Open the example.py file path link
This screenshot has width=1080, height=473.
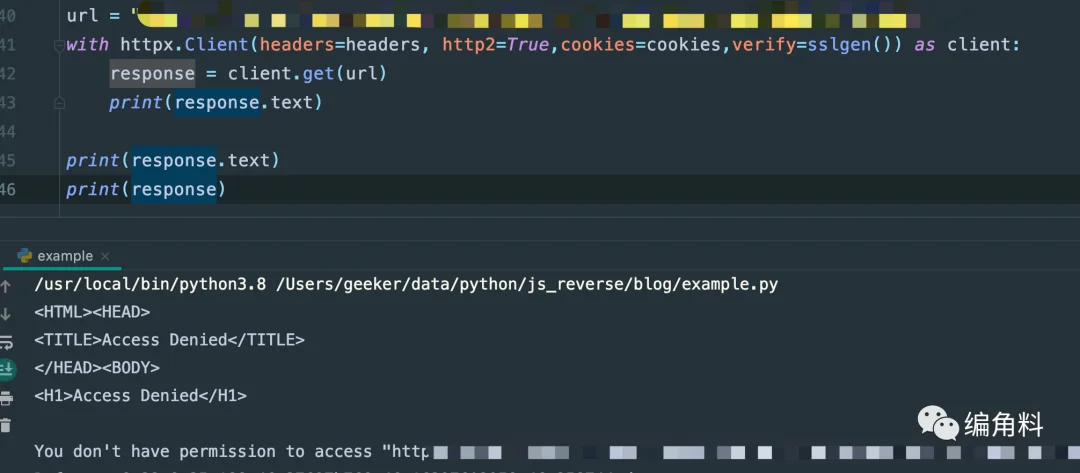(x=526, y=285)
